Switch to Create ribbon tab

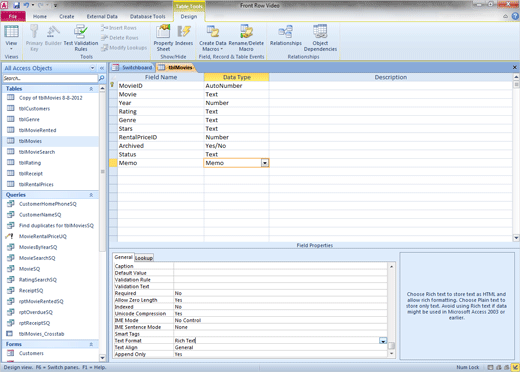pyautogui.click(x=67, y=16)
